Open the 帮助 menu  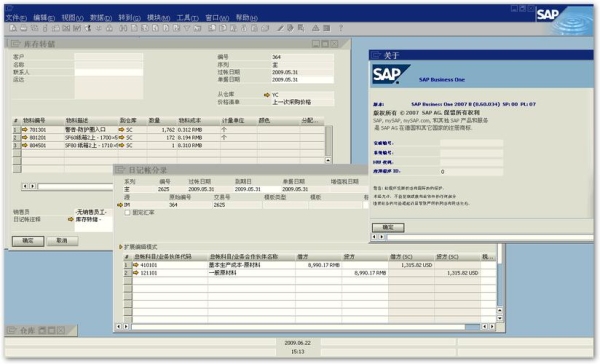pos(246,18)
